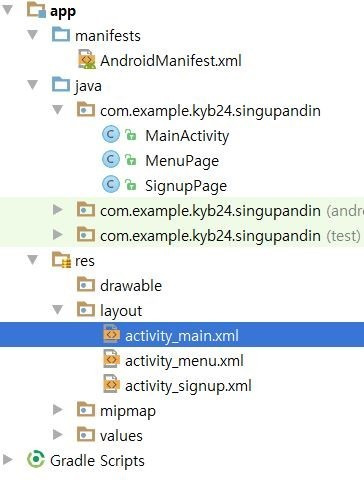Click the AndroidManifest.xml file icon

pos(86,60)
